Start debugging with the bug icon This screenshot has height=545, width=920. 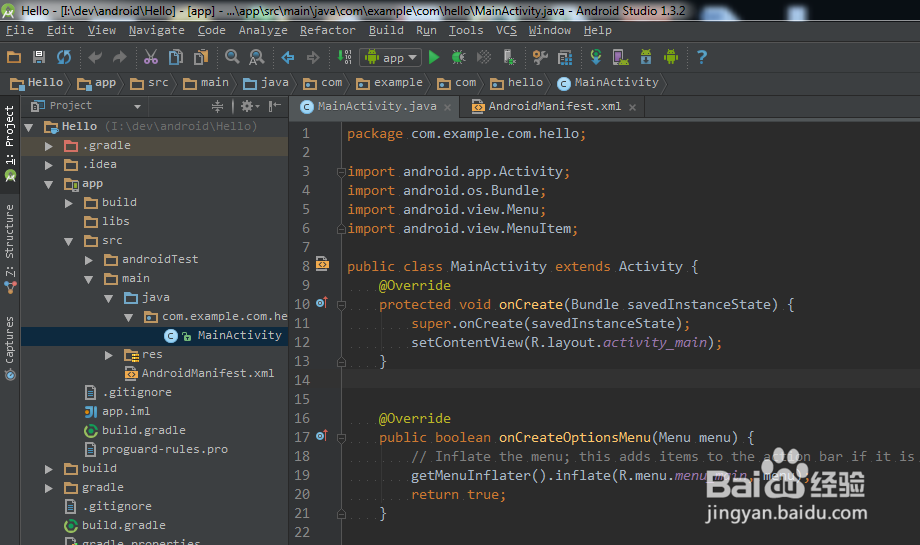coord(458,57)
